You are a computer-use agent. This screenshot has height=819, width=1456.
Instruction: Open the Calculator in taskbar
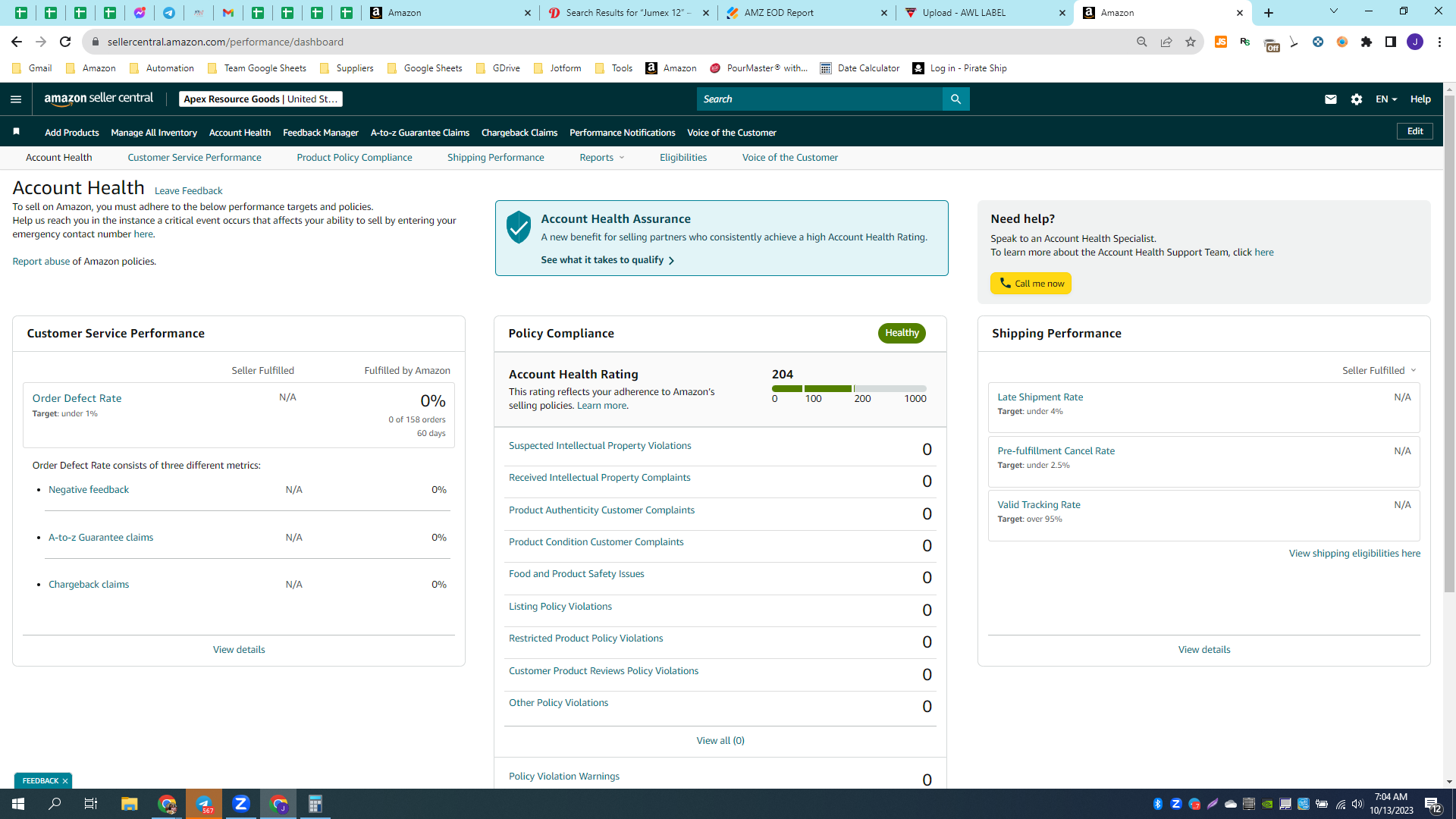click(315, 804)
